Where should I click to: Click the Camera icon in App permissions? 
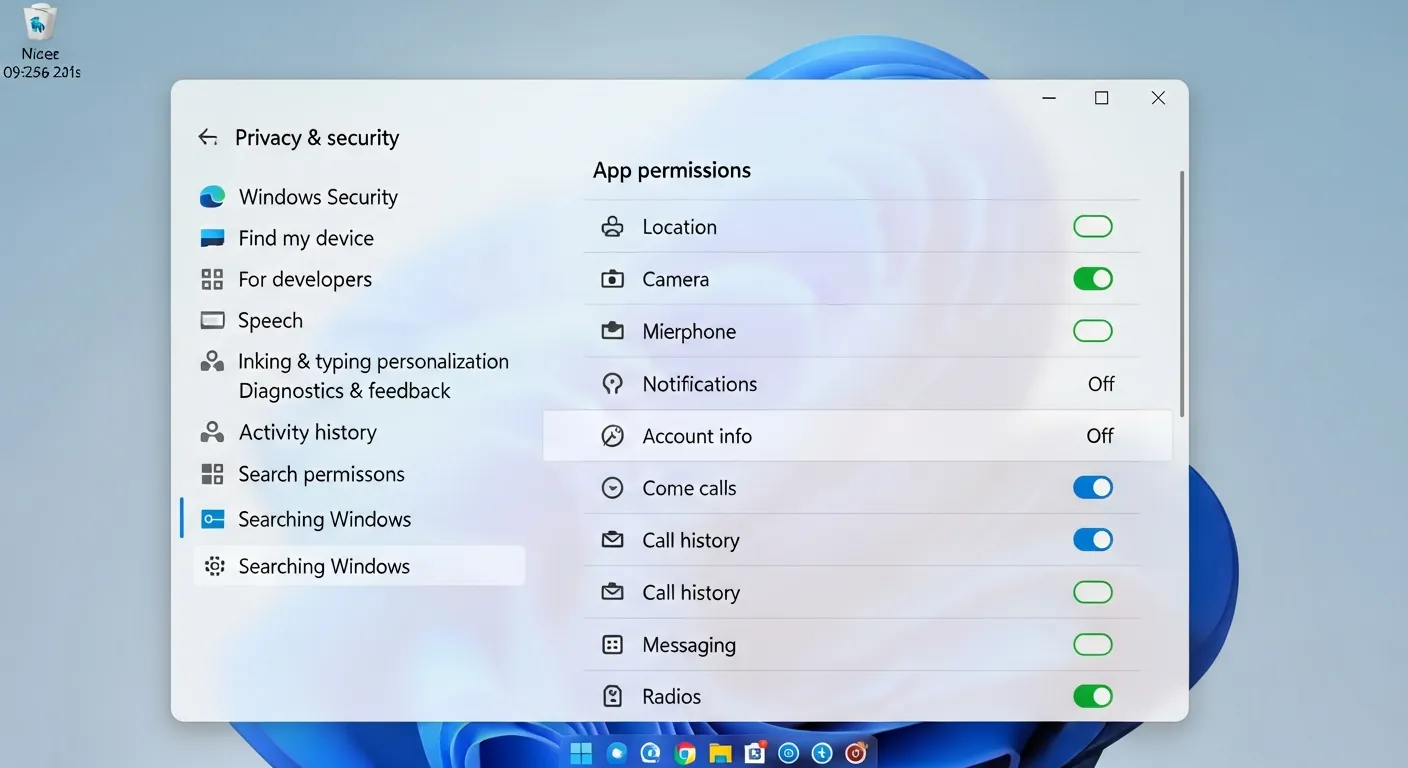(x=612, y=279)
